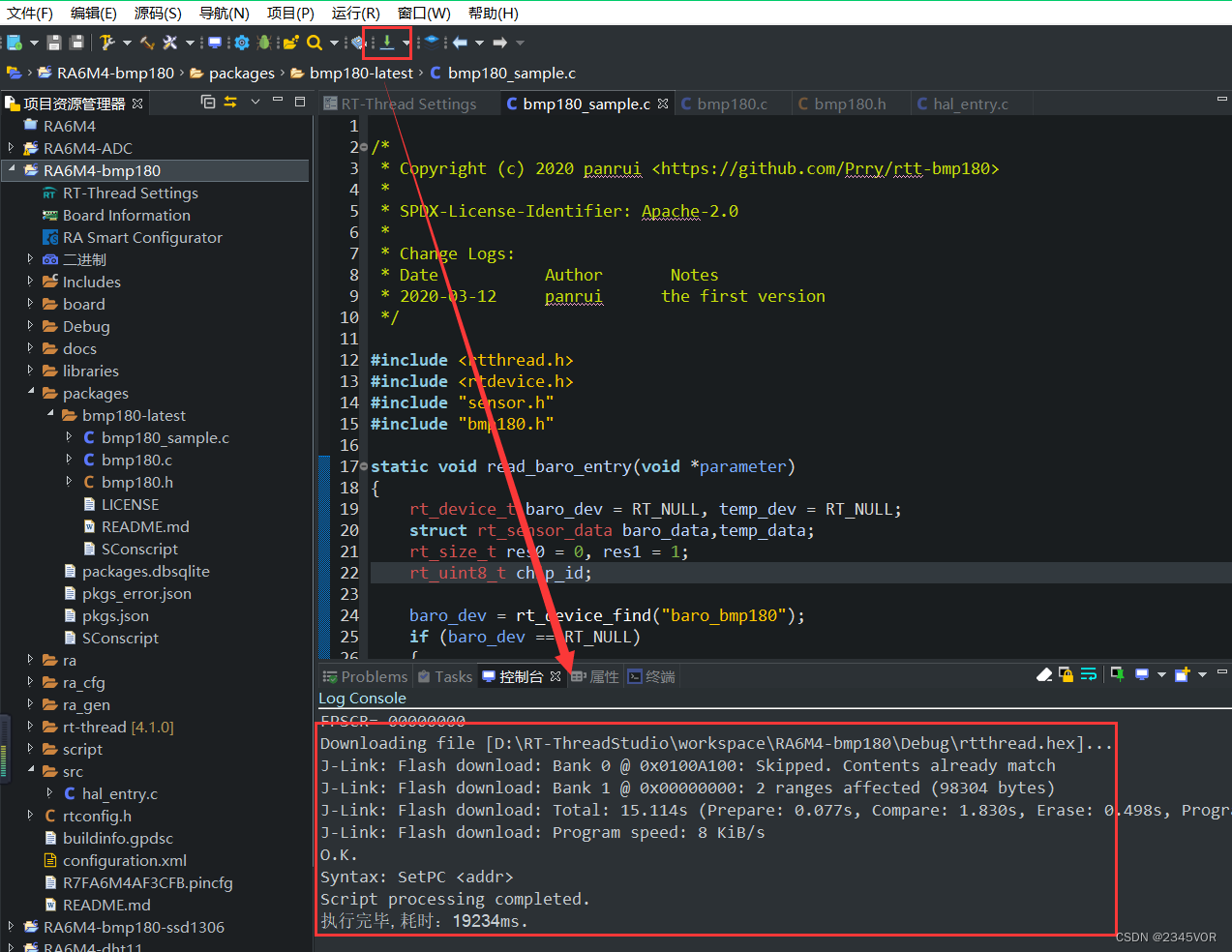The height and width of the screenshot is (952, 1232).
Task: Open hal_entry.c in project tree
Action: pos(119,793)
